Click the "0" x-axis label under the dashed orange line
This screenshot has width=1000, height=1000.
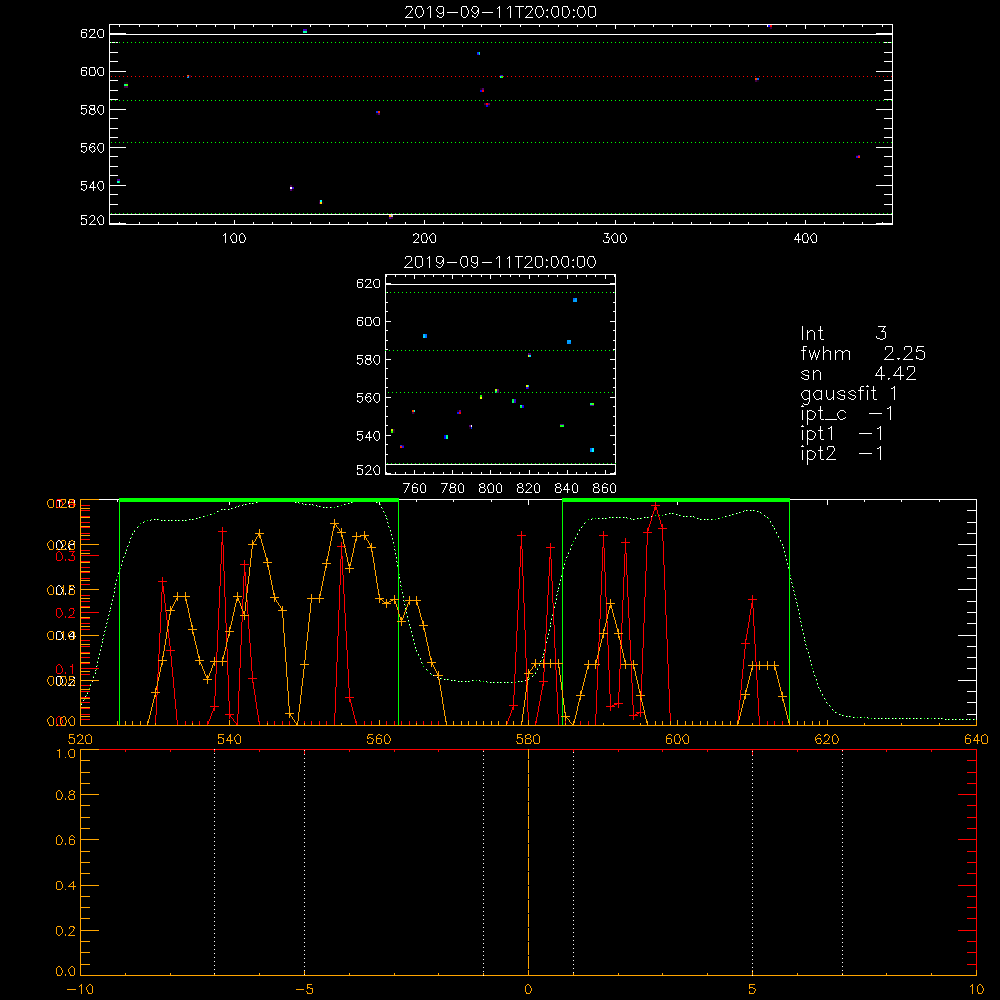click(528, 989)
